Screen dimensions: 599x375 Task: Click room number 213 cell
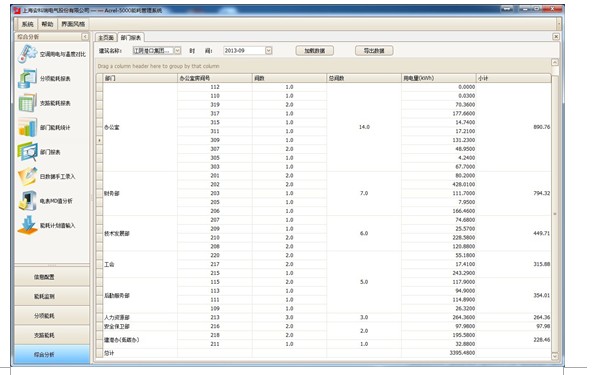click(x=215, y=317)
